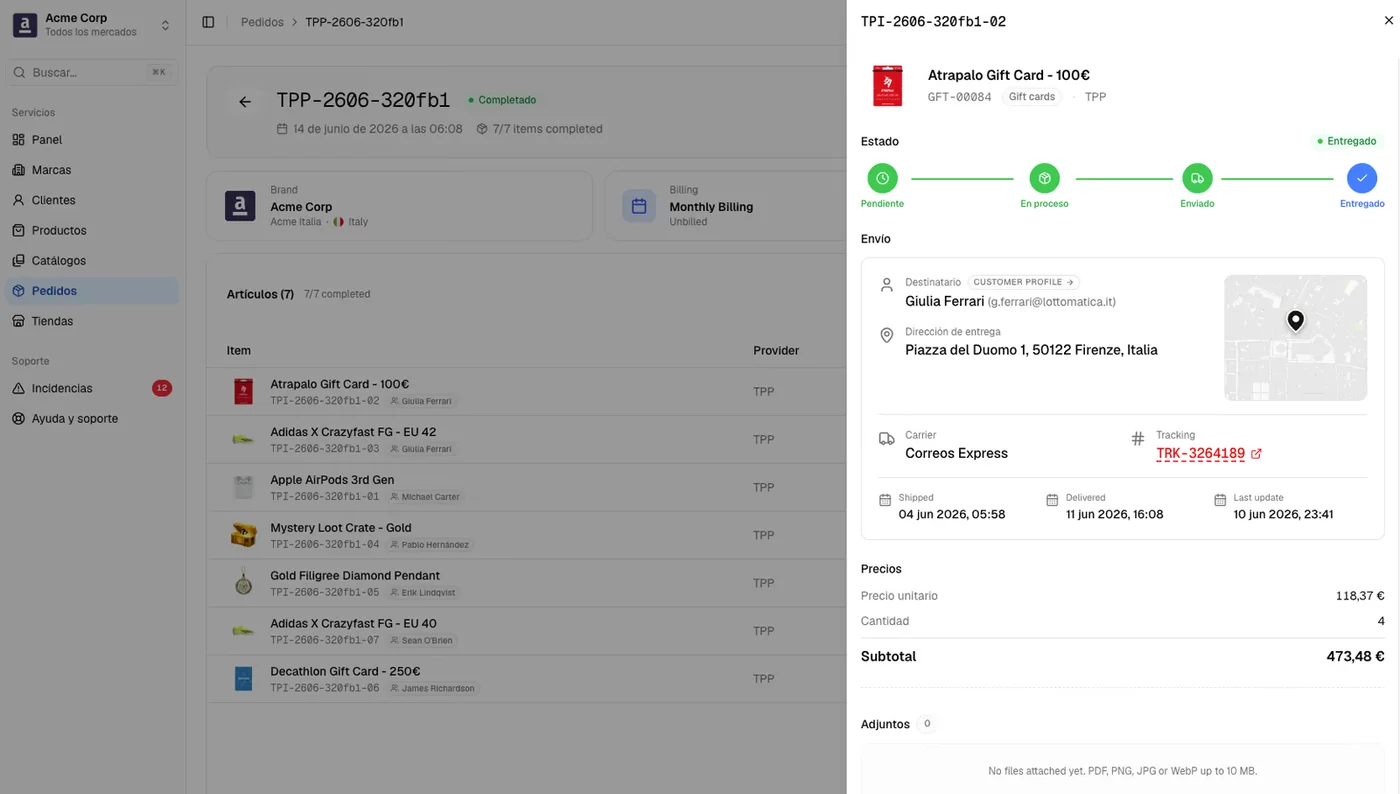Viewport: 1400px width, 794px height.
Task: Open the Mystery Loot Crate - Gold row
Action: point(526,535)
